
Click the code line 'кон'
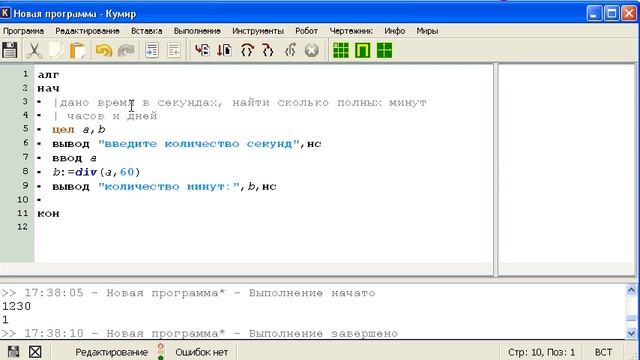[x=49, y=213]
